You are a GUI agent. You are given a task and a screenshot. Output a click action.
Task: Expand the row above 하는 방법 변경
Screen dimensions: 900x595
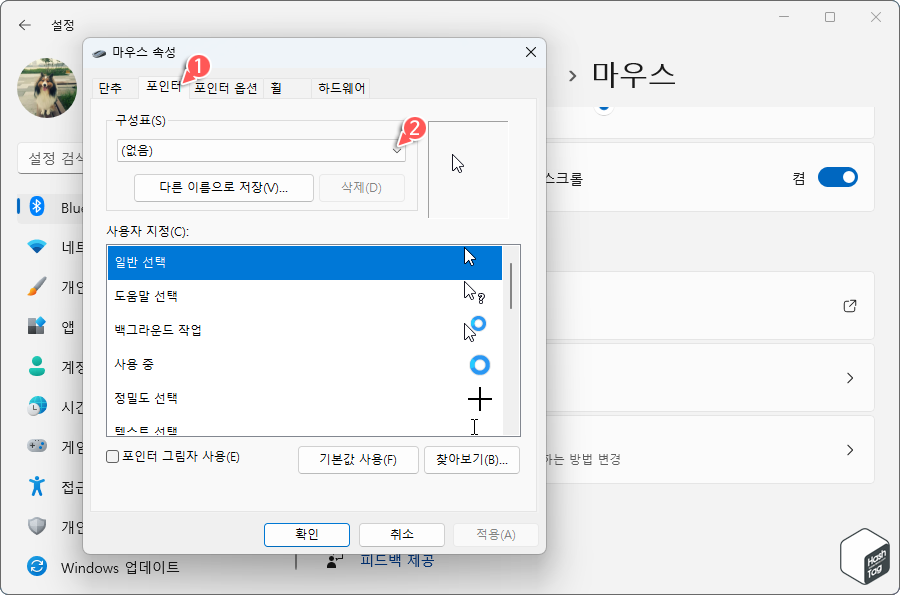point(849,377)
